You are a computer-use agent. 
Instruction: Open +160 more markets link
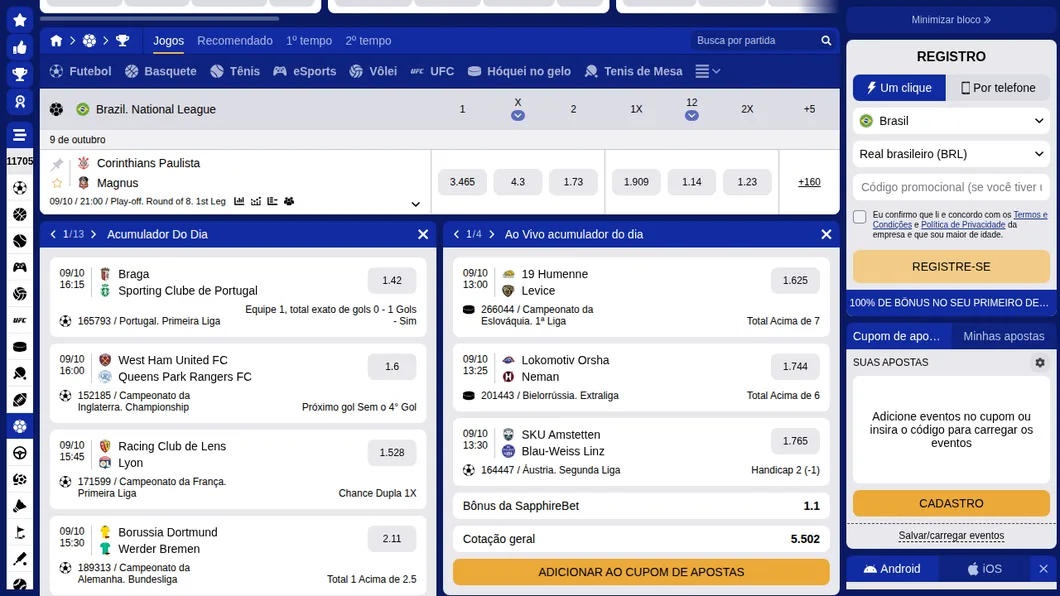tap(809, 182)
